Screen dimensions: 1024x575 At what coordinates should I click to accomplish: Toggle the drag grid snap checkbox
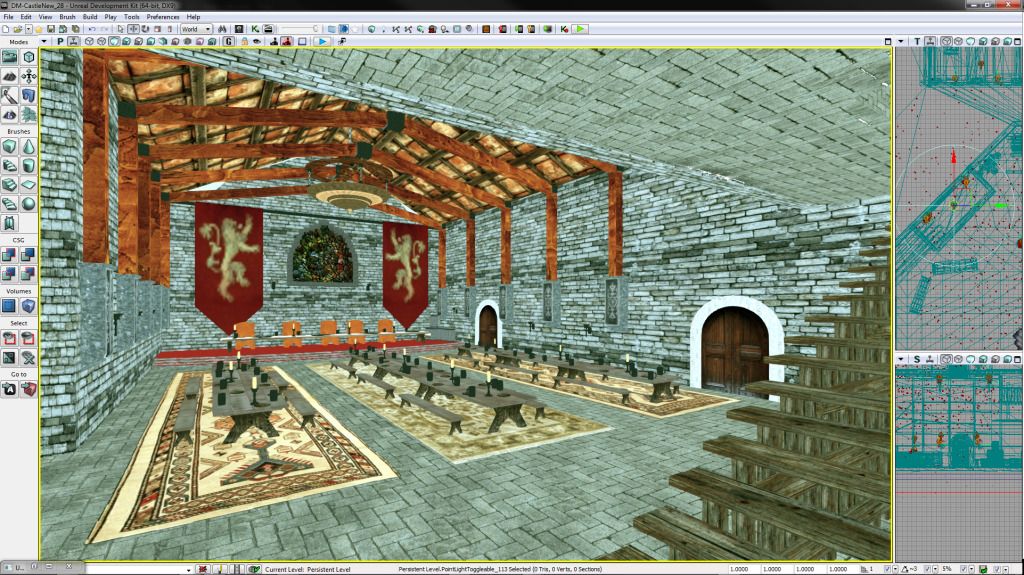tap(887, 570)
